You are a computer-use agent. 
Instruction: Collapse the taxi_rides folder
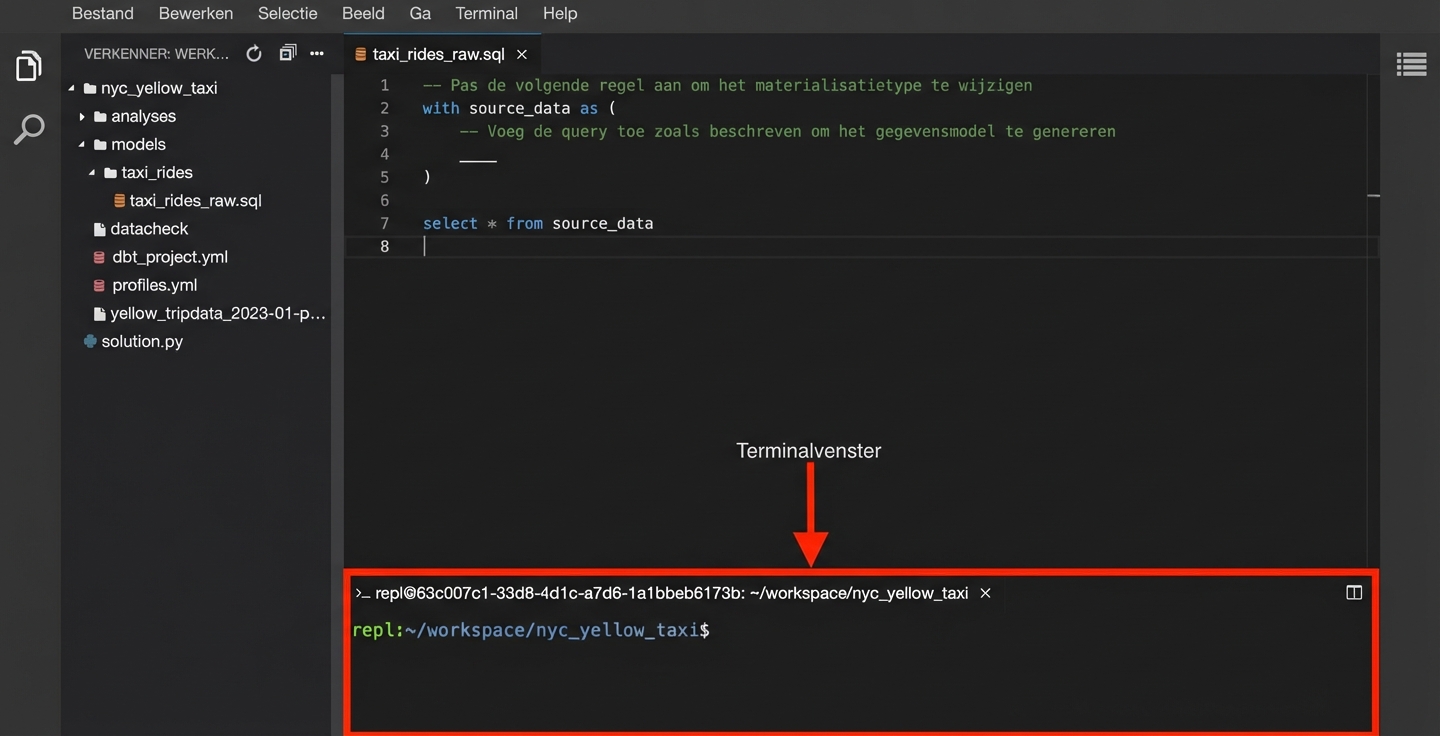click(x=91, y=172)
